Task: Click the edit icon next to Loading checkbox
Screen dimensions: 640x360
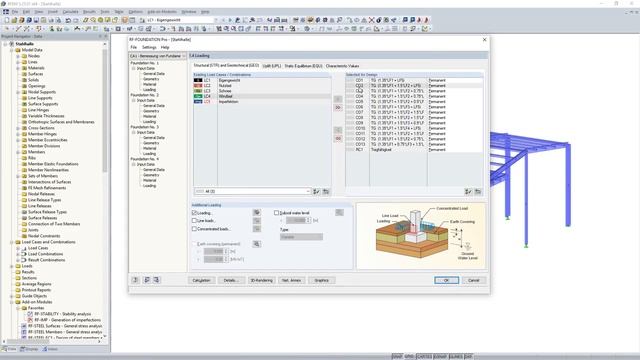Action: (257, 213)
